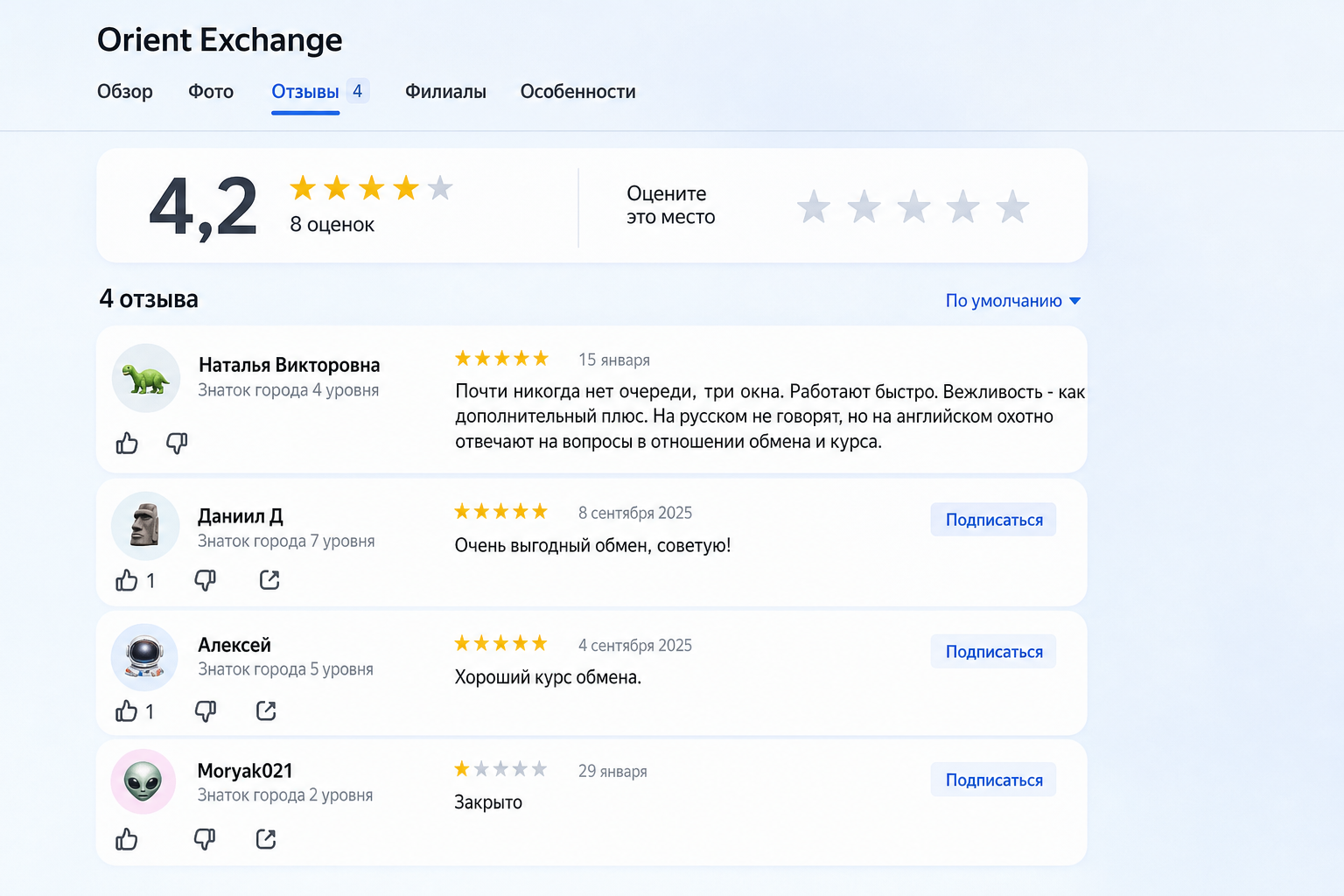This screenshot has height=896, width=1344.
Task: Open Даниил Д's moai statue avatar
Action: point(145,526)
